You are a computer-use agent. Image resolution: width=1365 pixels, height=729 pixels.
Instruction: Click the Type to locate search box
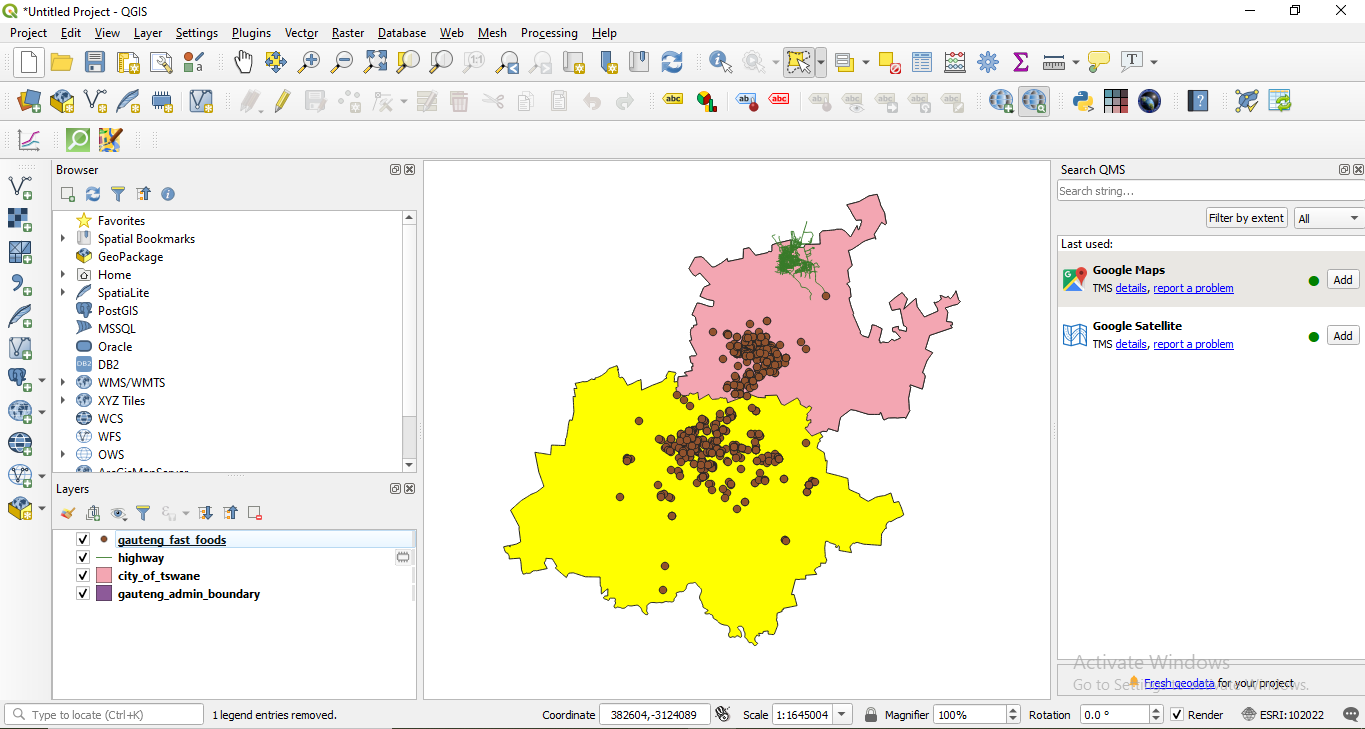tap(104, 715)
